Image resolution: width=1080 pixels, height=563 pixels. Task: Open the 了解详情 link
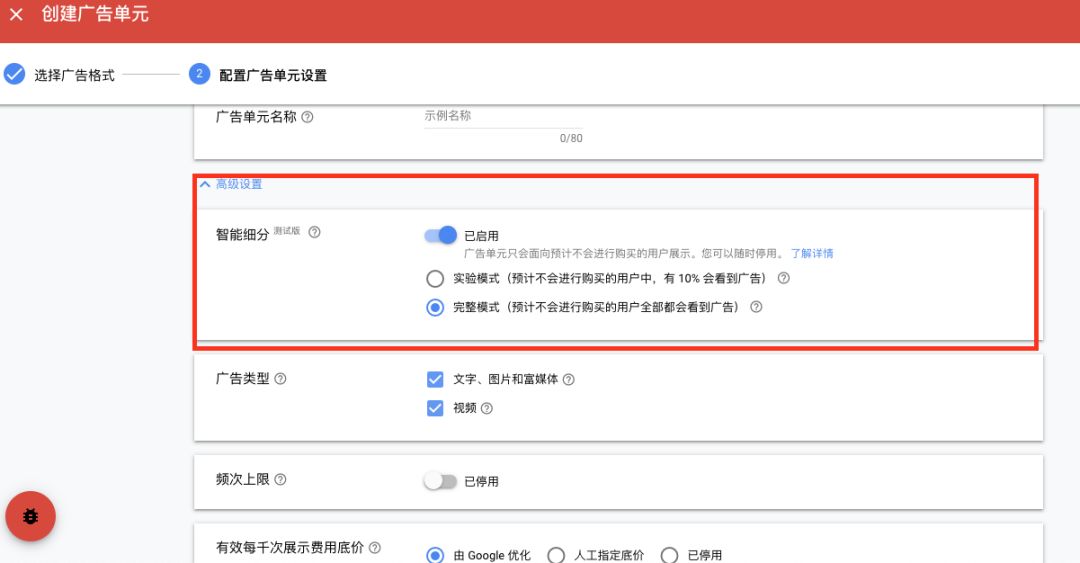click(812, 254)
